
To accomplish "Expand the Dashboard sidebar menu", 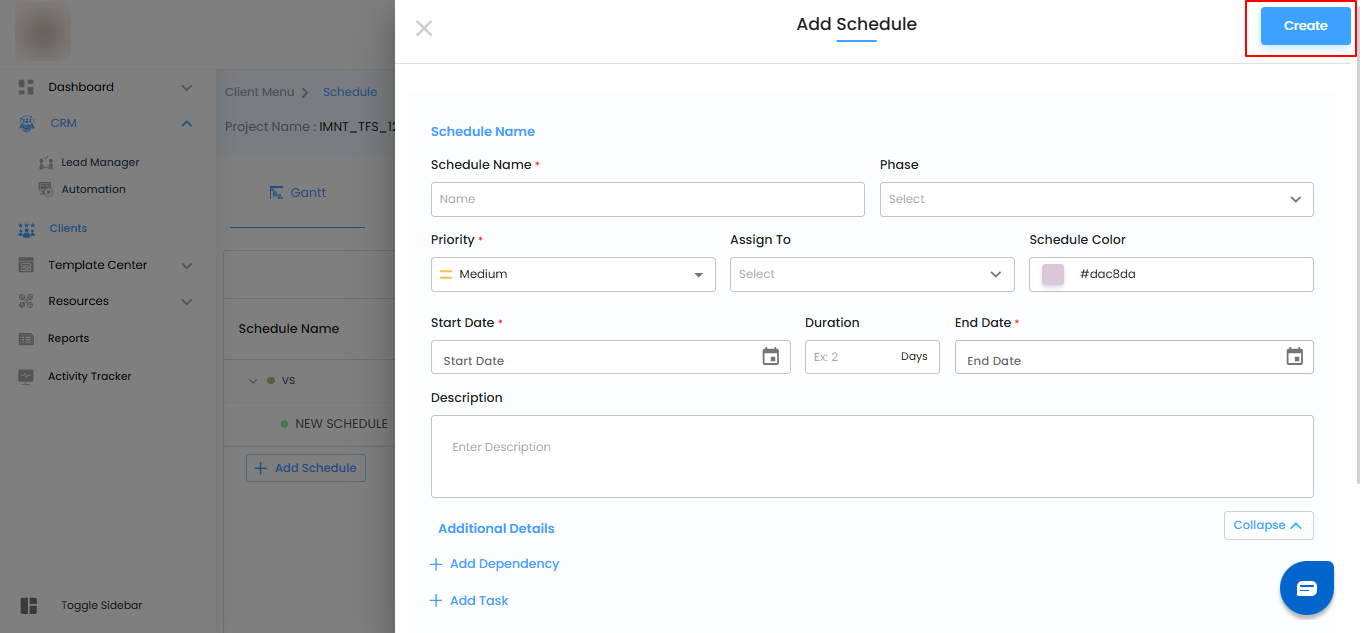I will (x=186, y=88).
